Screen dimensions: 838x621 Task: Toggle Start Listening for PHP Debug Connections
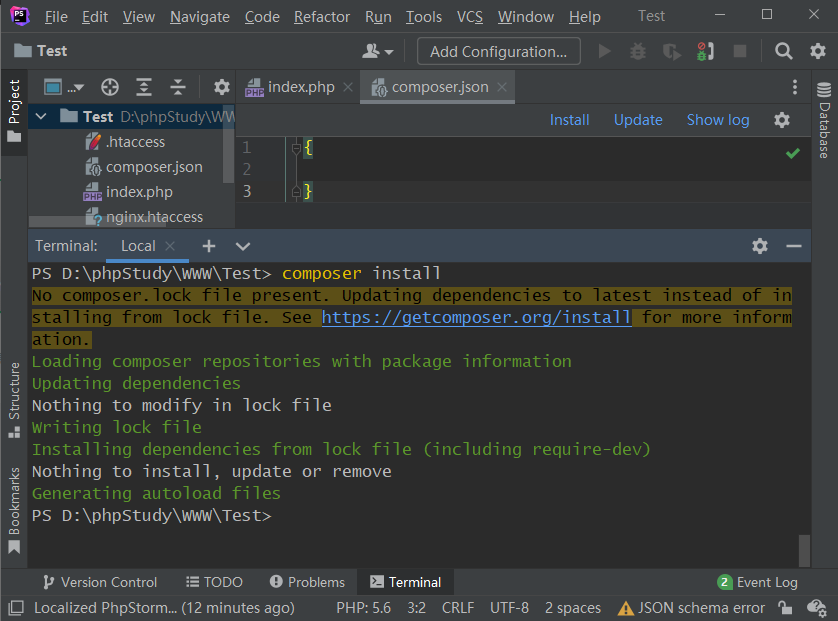click(x=705, y=51)
